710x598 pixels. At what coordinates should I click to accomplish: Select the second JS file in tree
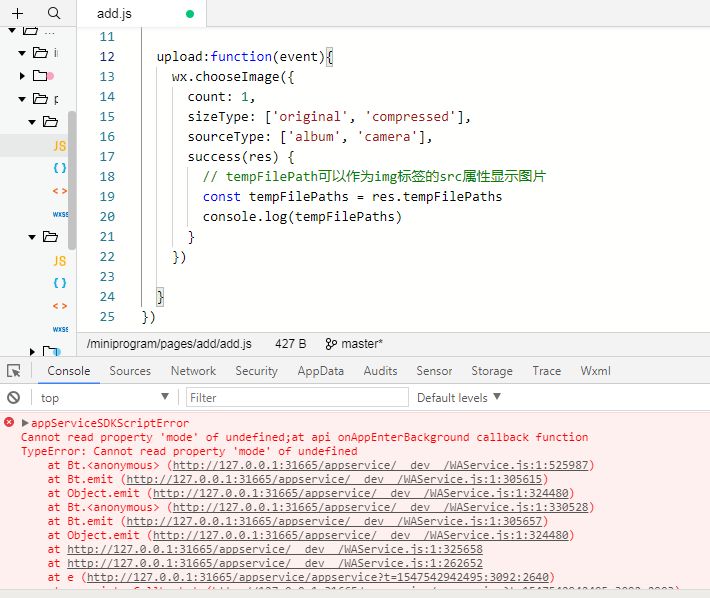60,261
